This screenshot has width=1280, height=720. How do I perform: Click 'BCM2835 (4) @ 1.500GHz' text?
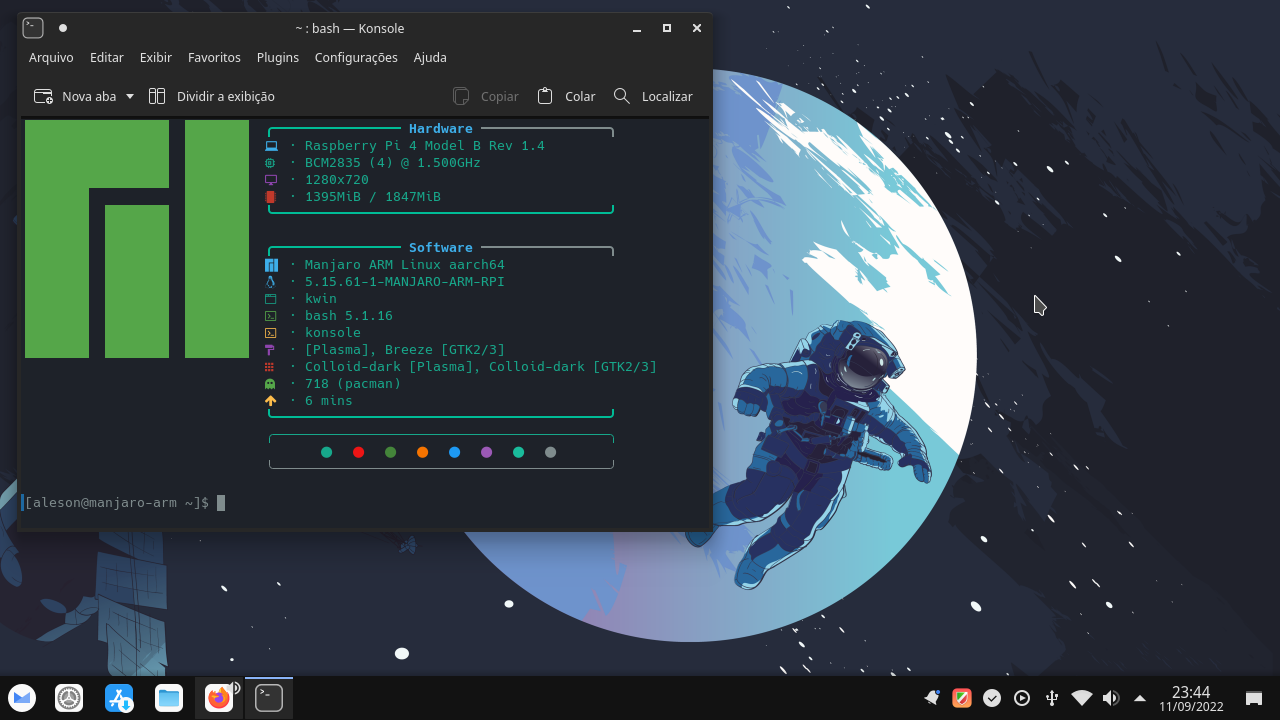tap(393, 163)
